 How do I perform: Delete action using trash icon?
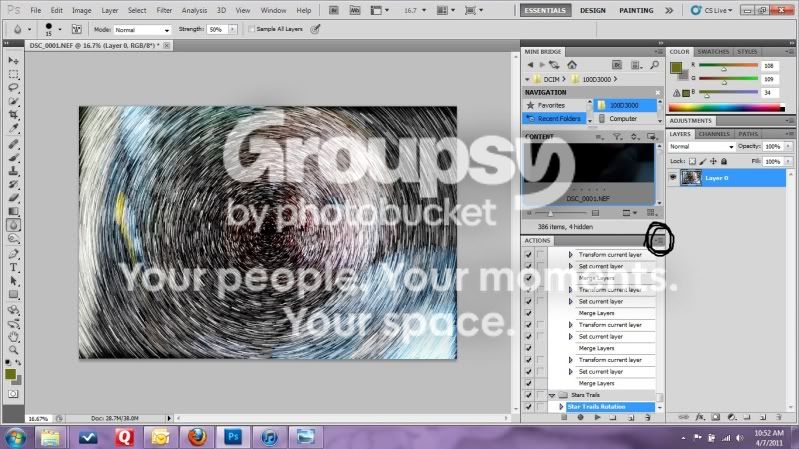click(x=648, y=417)
